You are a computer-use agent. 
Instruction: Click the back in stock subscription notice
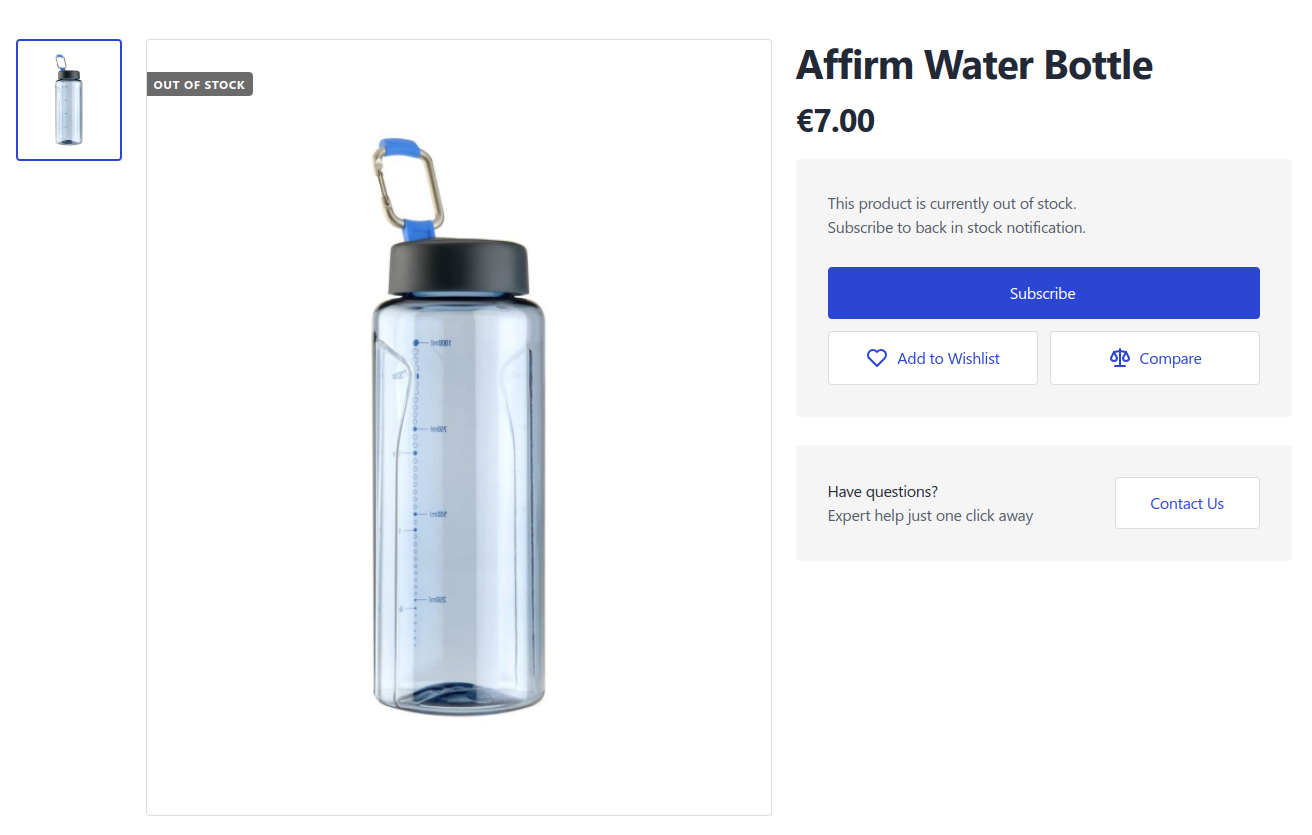coord(956,227)
